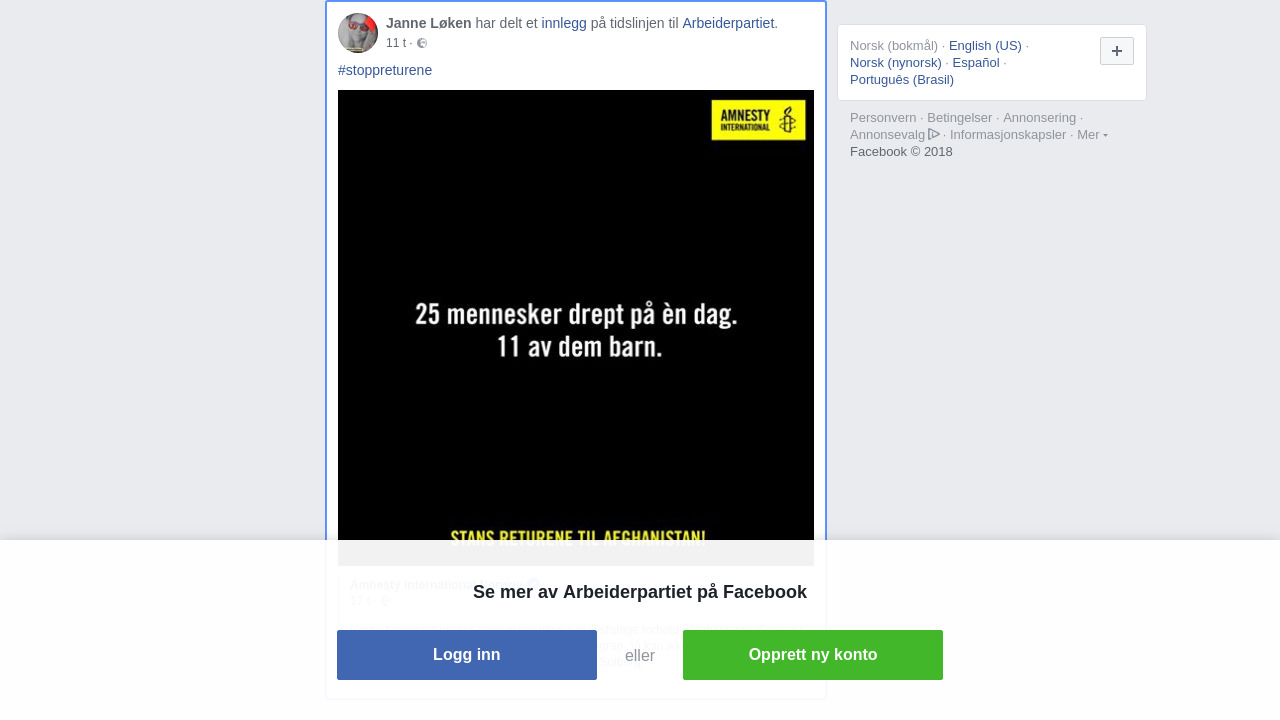The image size is (1280, 720).
Task: Click the globe privacy icon under the post
Action: (x=422, y=43)
